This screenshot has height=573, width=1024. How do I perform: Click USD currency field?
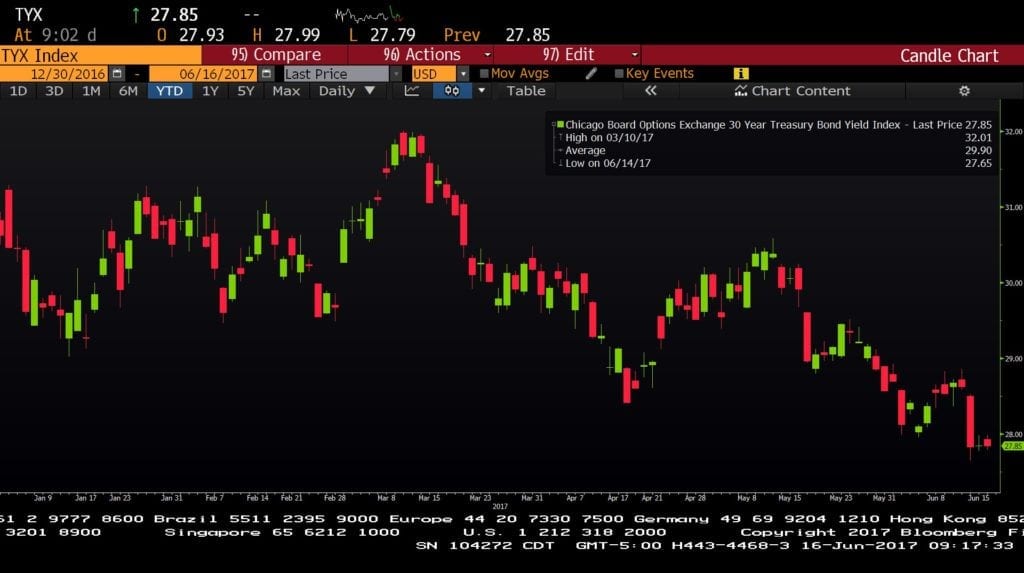point(434,74)
